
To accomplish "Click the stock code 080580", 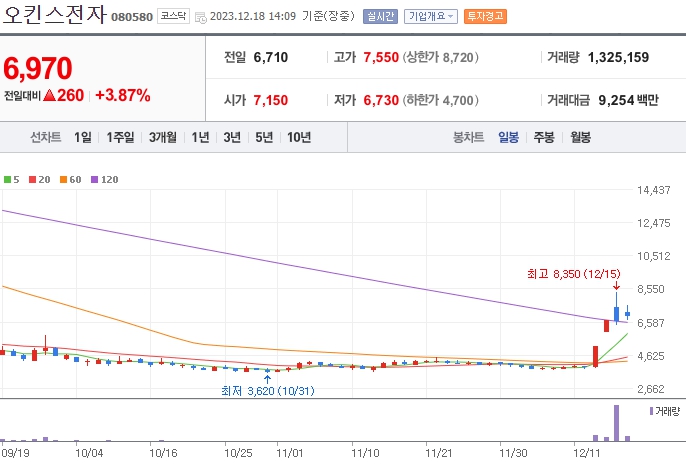I will [x=132, y=17].
